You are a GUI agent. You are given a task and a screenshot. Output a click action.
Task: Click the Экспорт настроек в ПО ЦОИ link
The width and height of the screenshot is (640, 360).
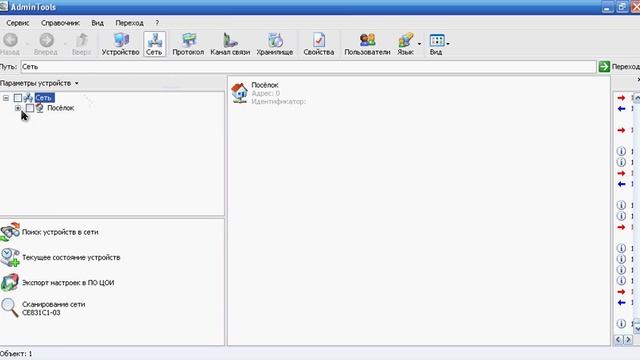(68, 282)
